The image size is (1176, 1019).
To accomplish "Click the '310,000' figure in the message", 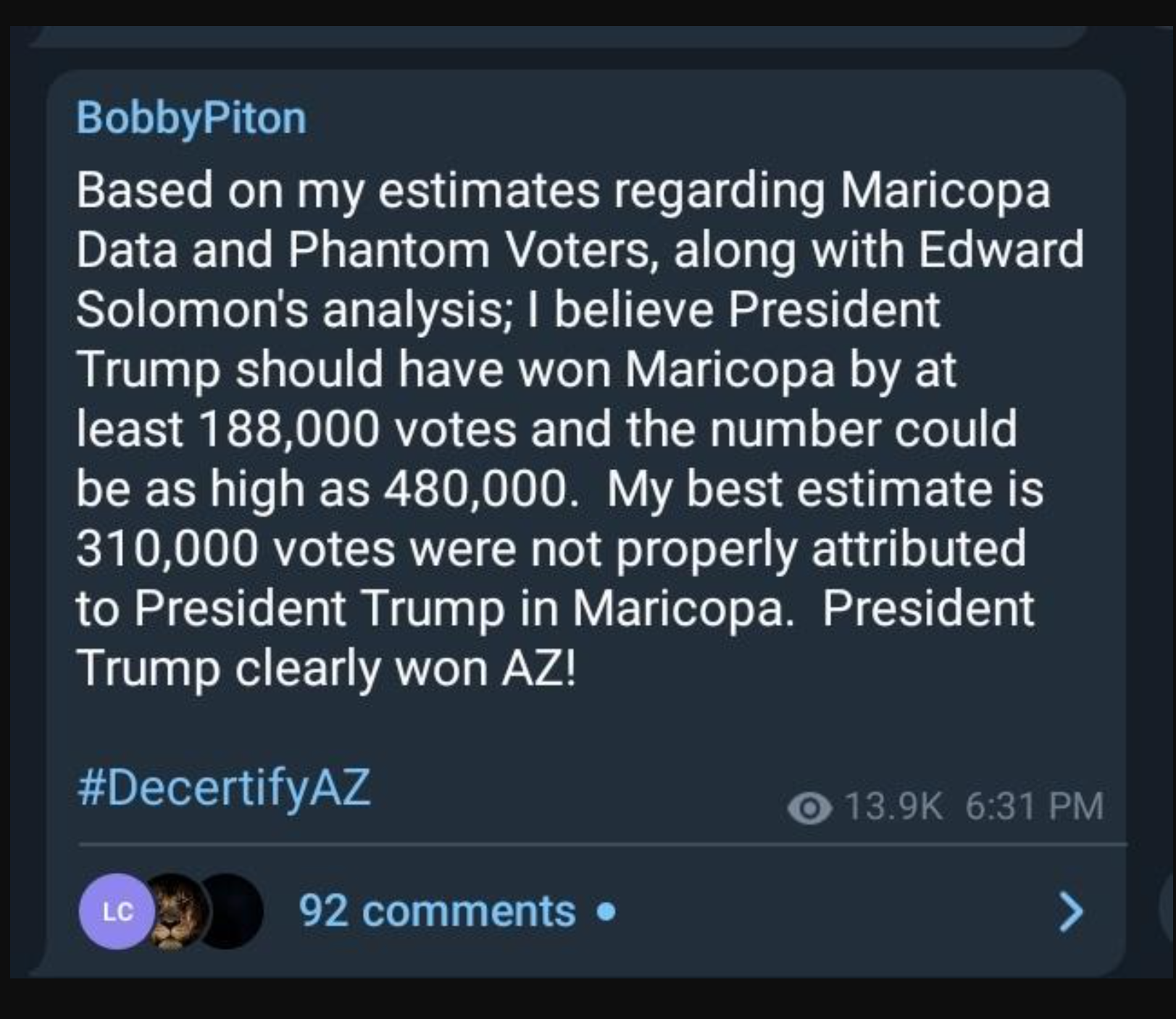I will pos(167,549).
